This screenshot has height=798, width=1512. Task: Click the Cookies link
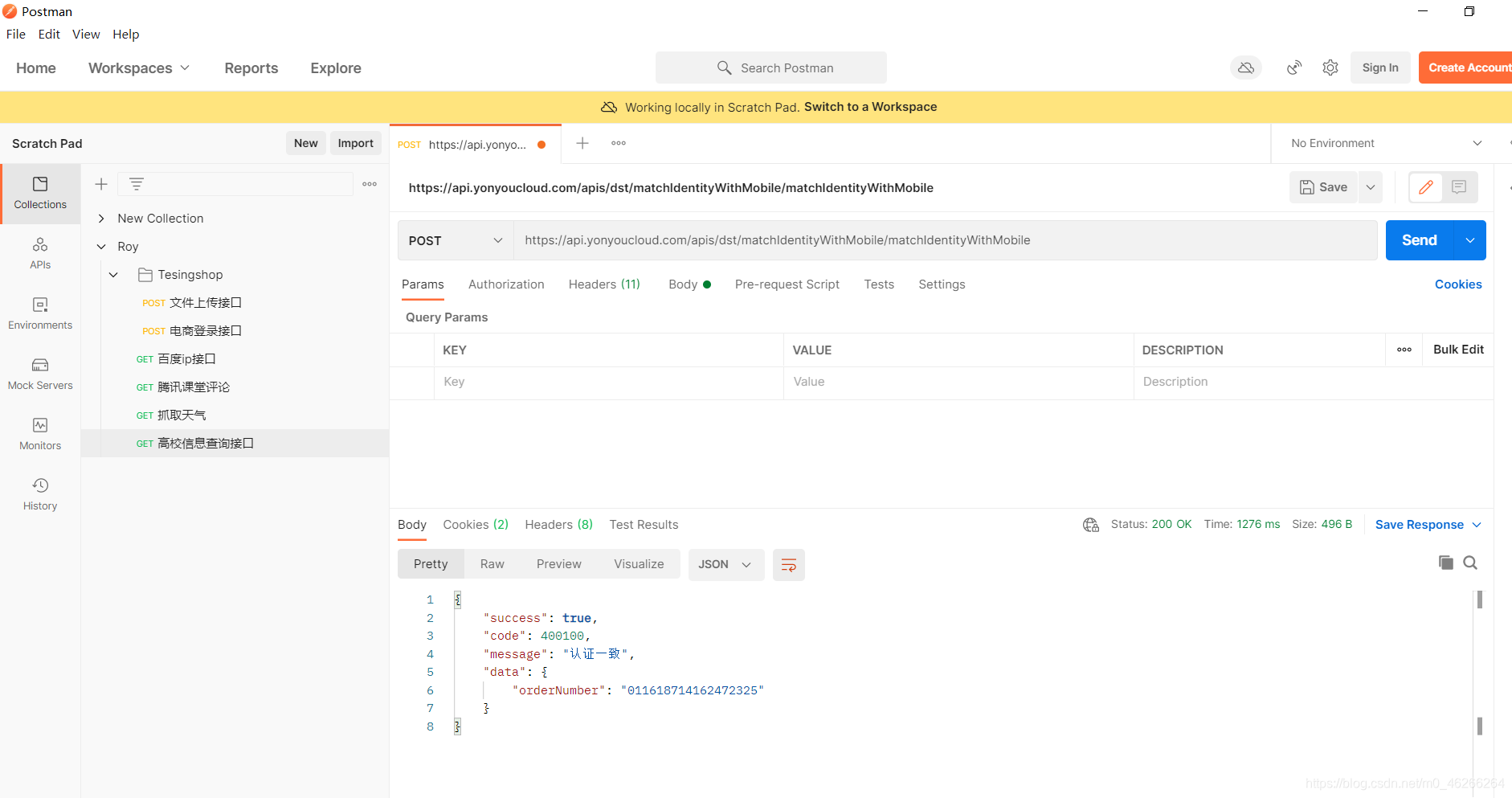point(1458,284)
